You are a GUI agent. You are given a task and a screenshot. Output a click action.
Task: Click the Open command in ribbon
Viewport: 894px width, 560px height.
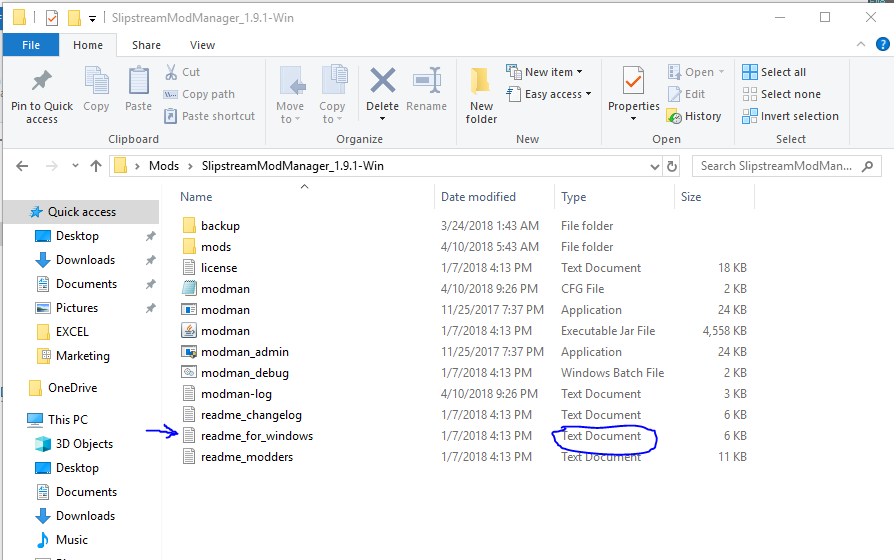[x=696, y=72]
